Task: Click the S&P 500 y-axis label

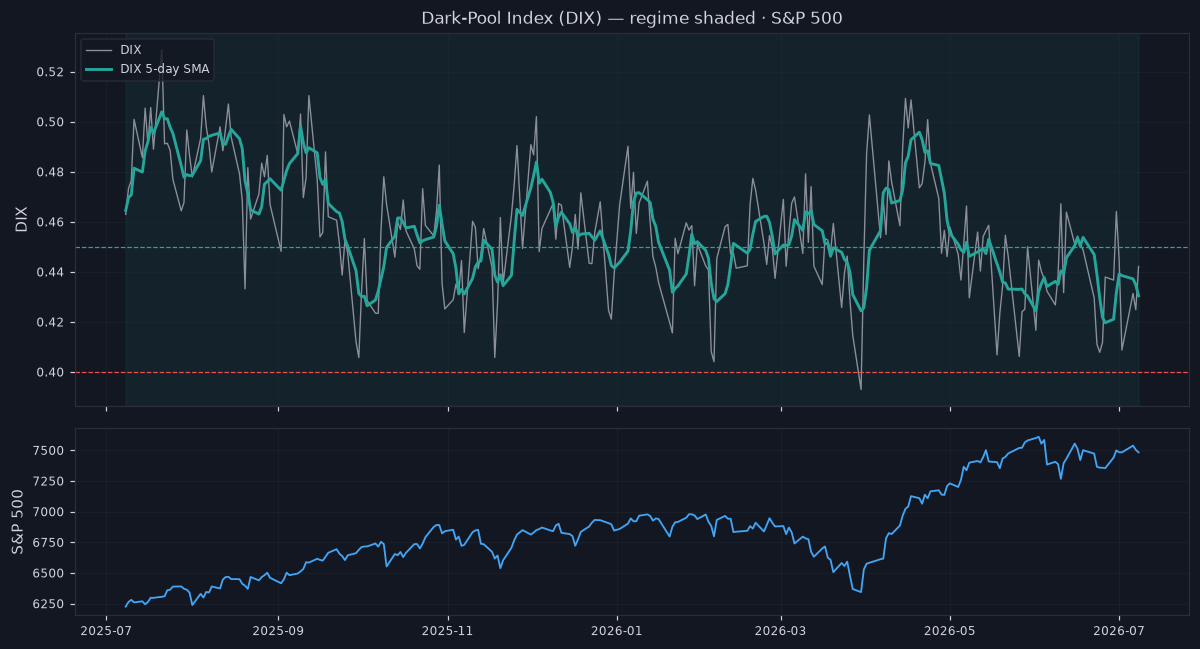Action: coord(18,520)
